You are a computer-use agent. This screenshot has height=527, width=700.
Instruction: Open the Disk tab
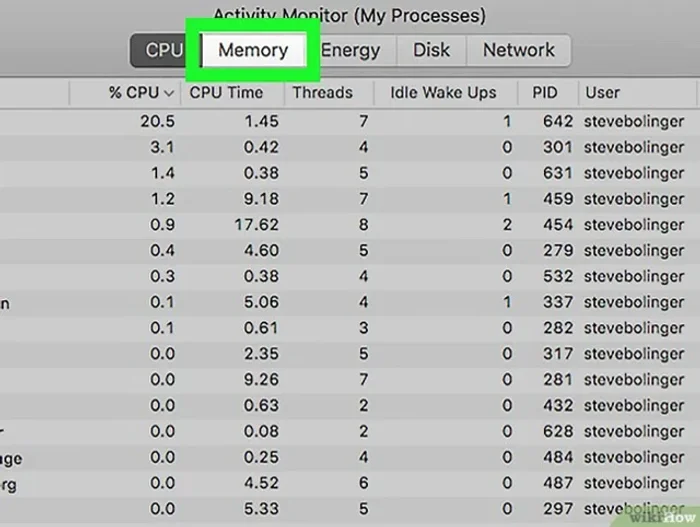pos(431,50)
